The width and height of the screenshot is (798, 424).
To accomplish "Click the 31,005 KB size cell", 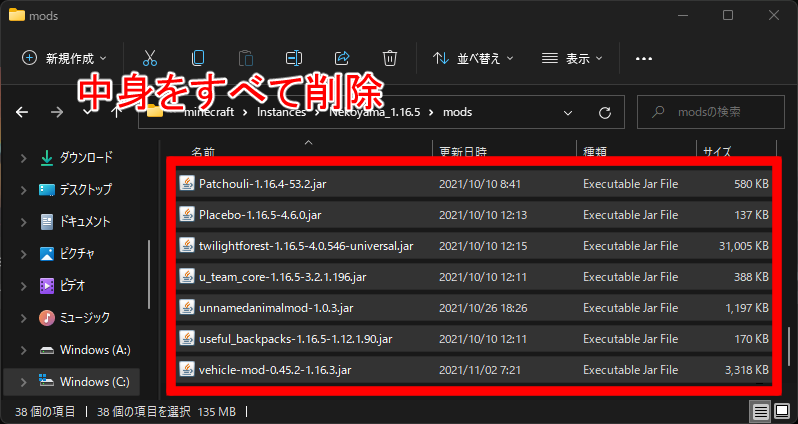I will click(x=744, y=246).
